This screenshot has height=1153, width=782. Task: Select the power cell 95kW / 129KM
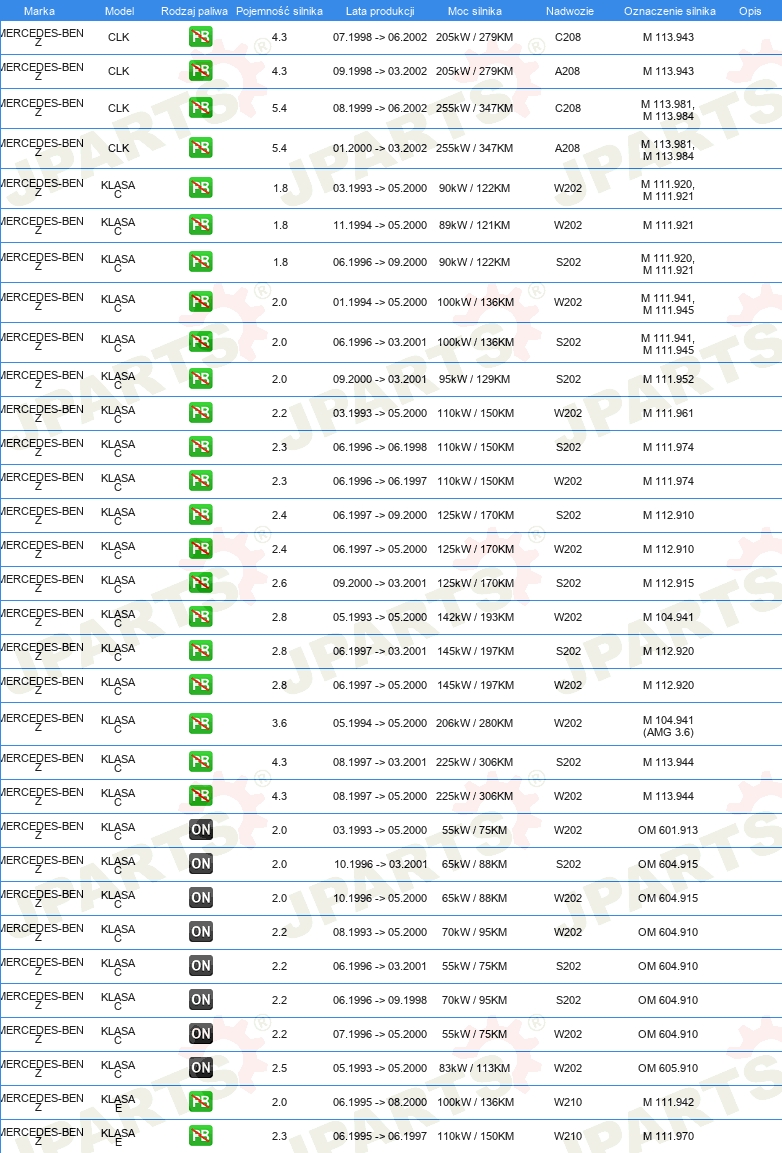point(474,379)
